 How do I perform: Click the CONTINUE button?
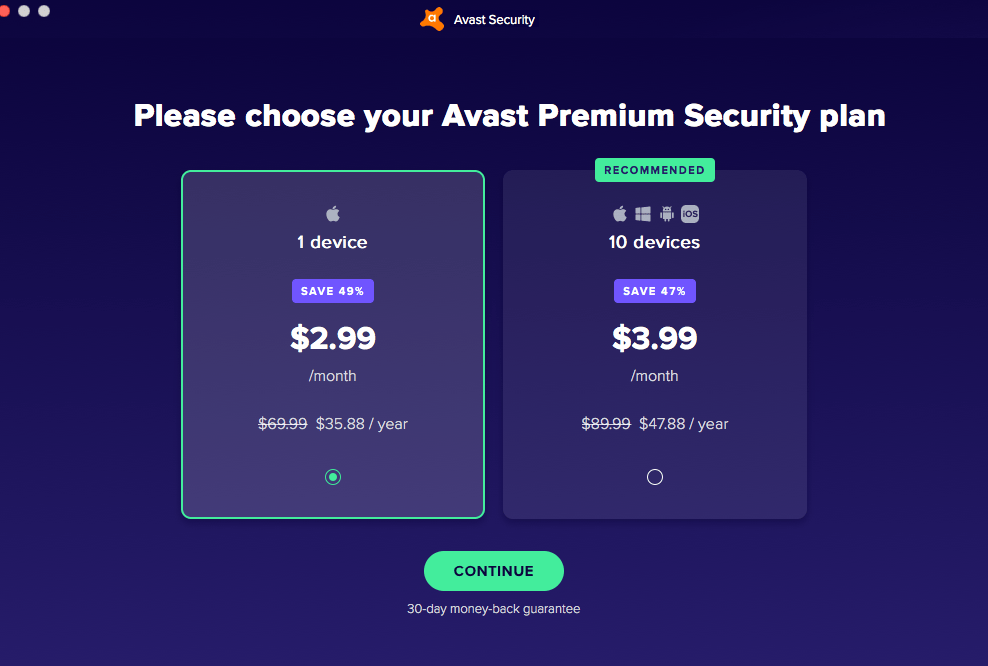493,570
